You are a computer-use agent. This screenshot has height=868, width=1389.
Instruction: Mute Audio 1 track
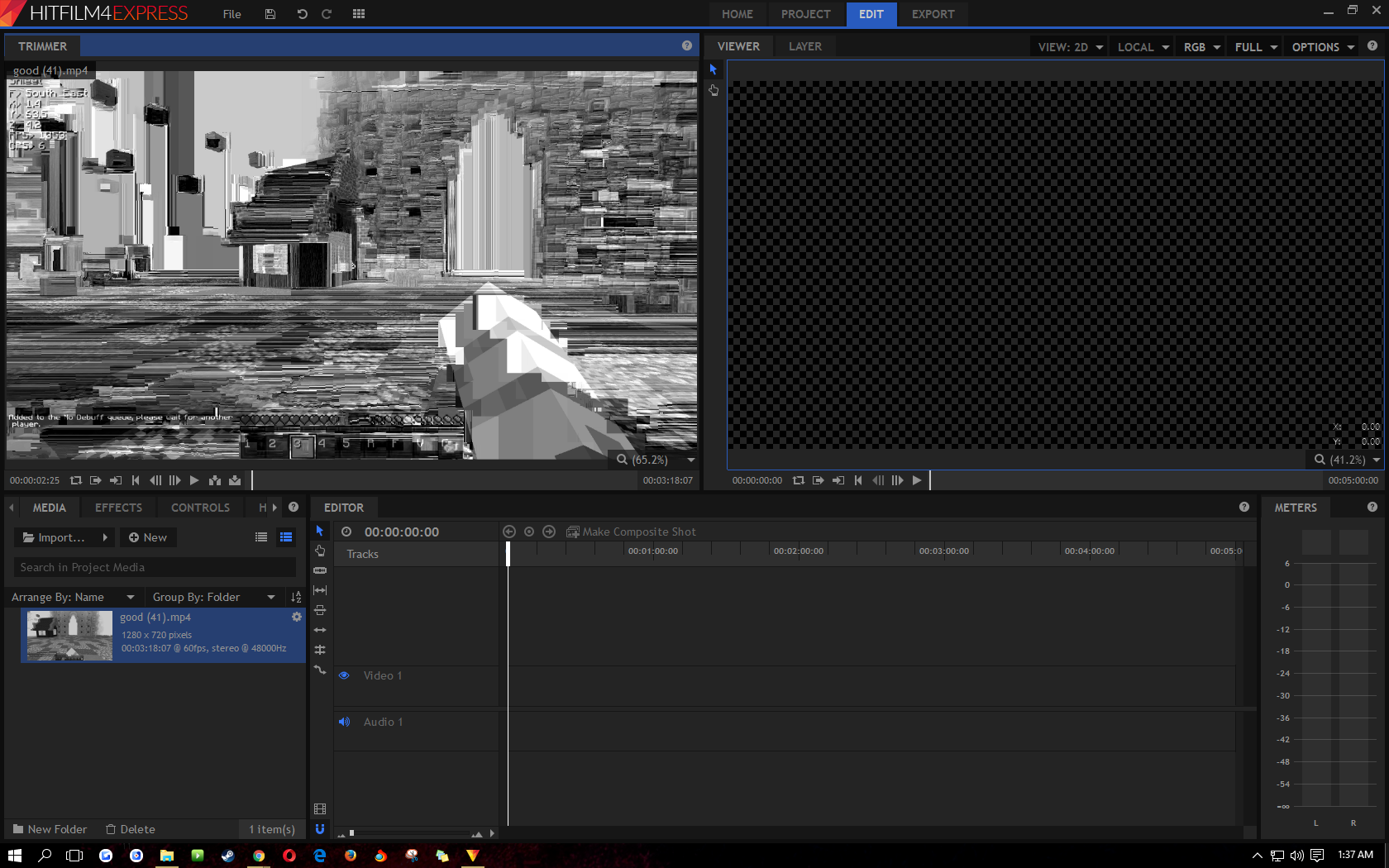(x=345, y=722)
